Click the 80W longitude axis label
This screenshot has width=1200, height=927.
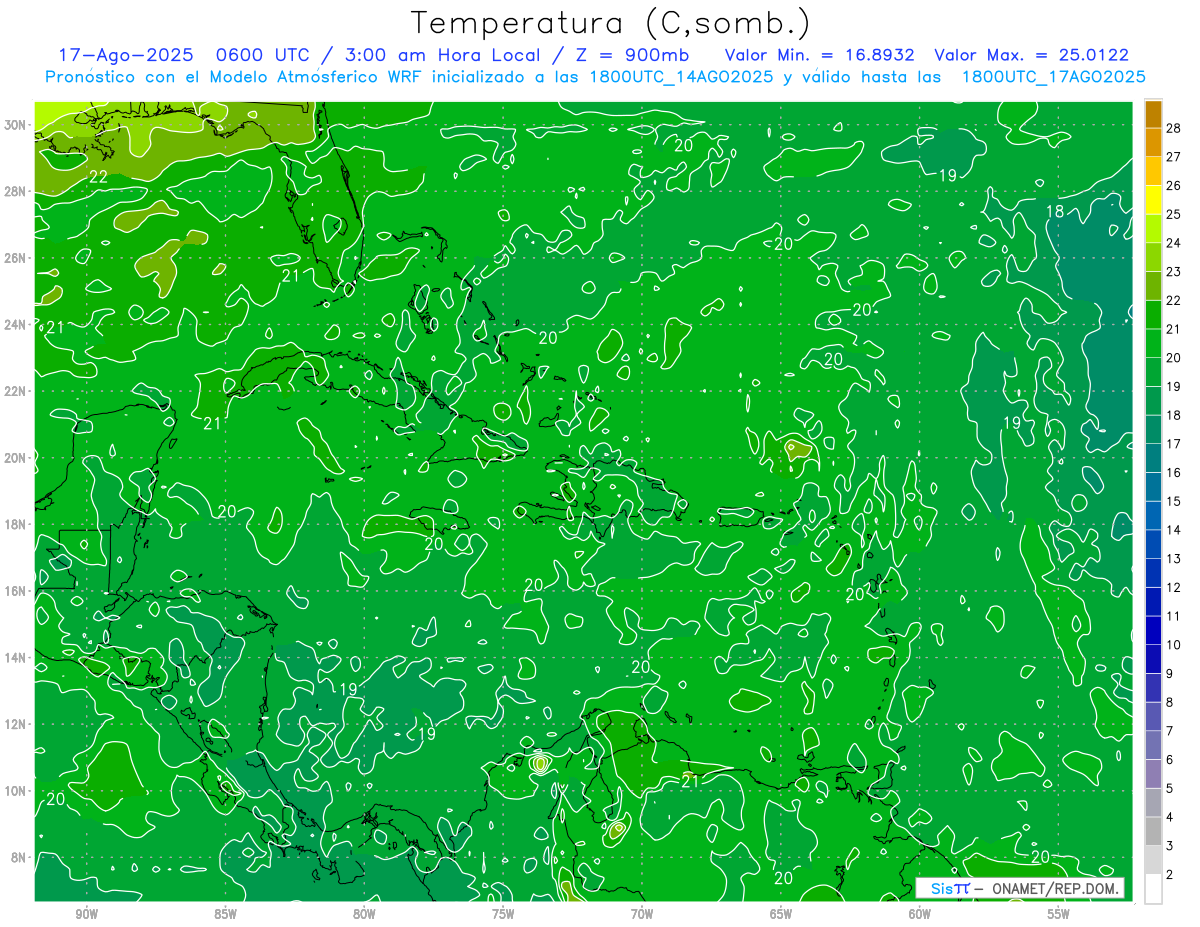pyautogui.click(x=364, y=915)
